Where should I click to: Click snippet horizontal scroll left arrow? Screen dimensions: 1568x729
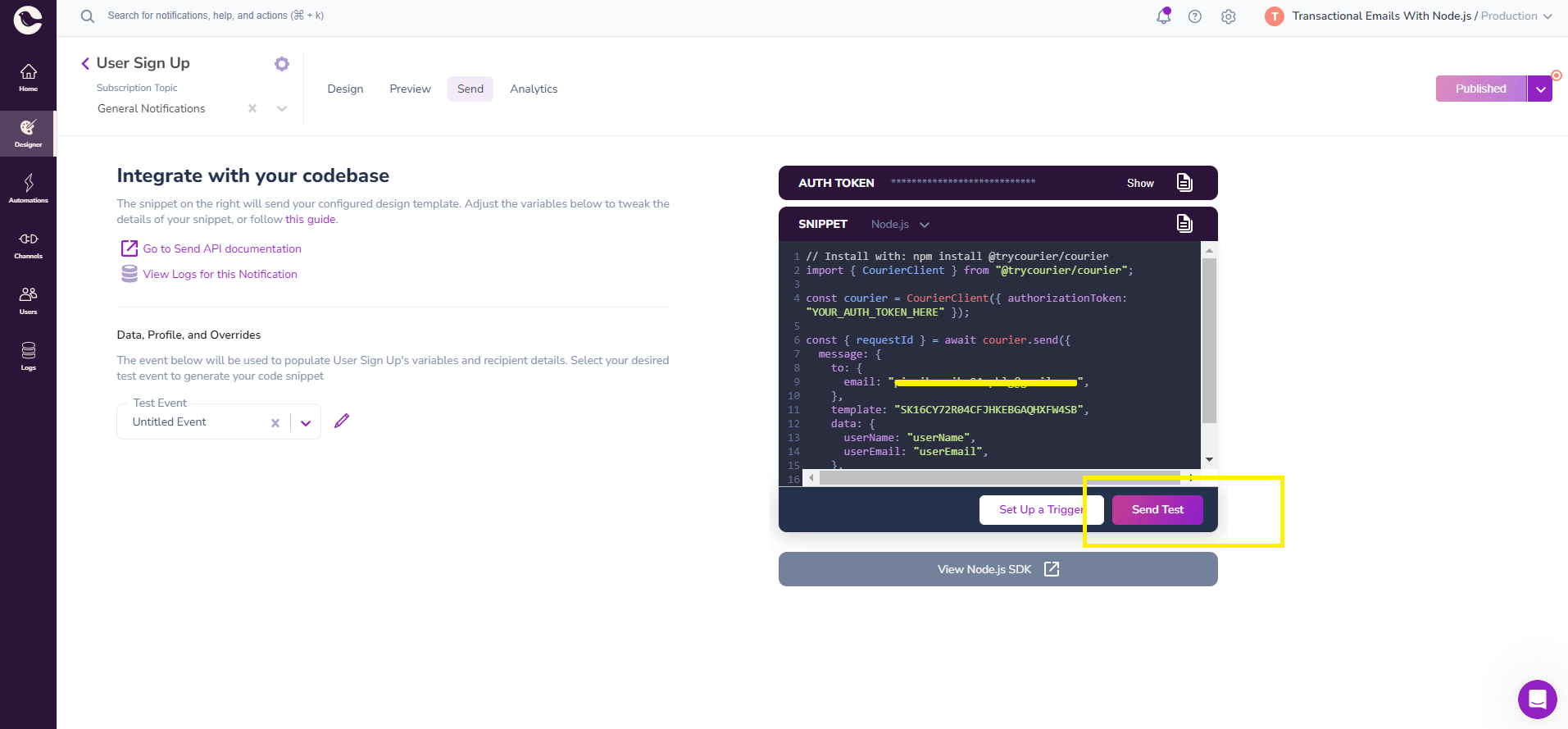(x=811, y=477)
